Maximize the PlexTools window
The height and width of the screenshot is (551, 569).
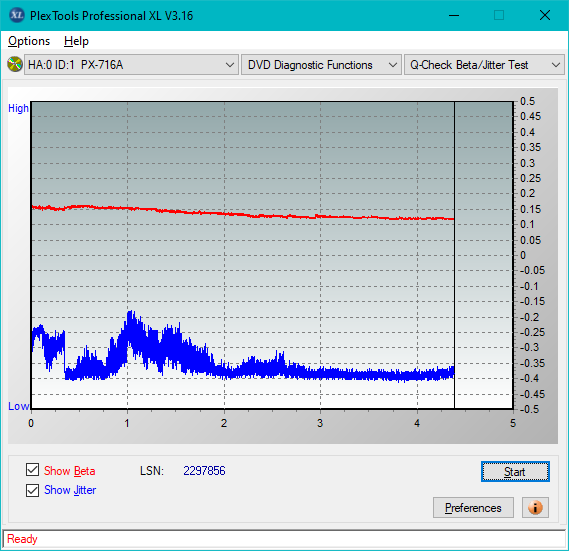pyautogui.click(x=499, y=15)
